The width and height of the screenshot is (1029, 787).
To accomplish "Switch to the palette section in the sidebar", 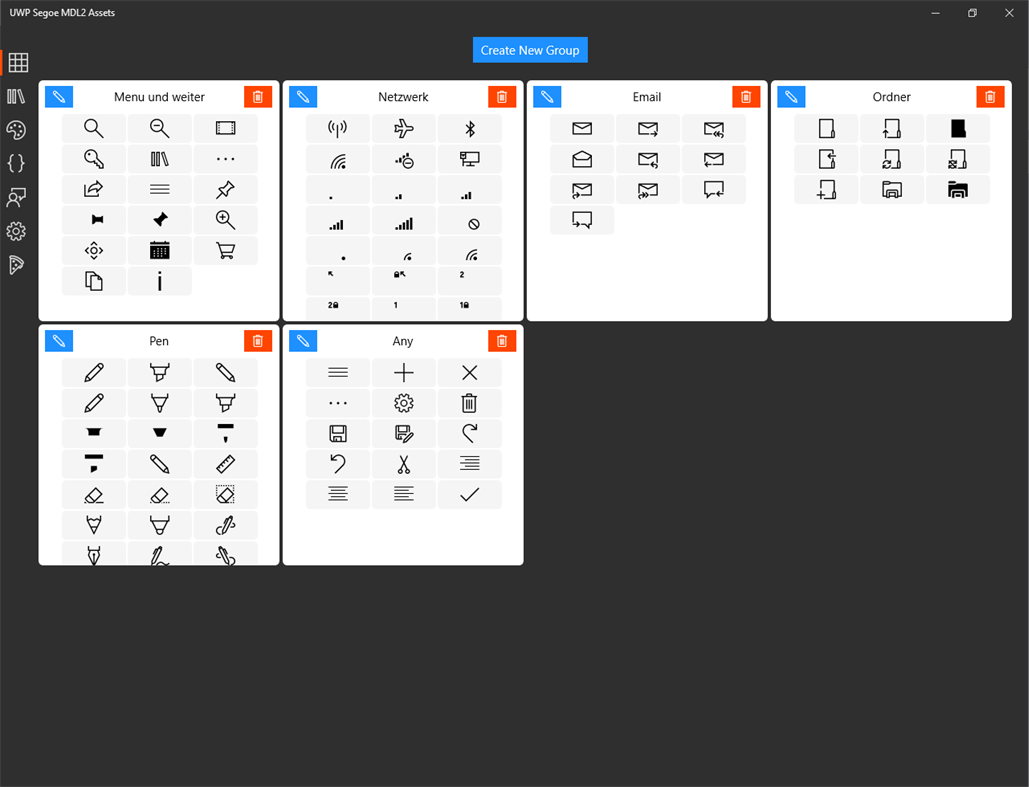I will click(17, 130).
